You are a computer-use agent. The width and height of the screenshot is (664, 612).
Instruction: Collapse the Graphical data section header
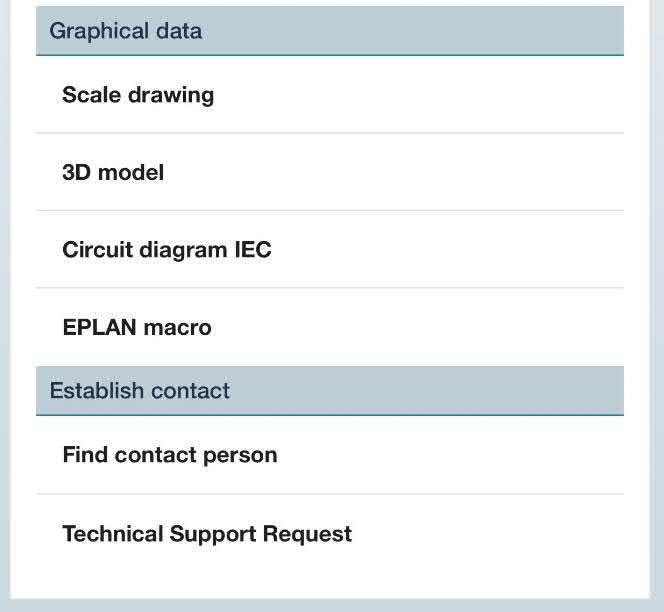click(330, 30)
